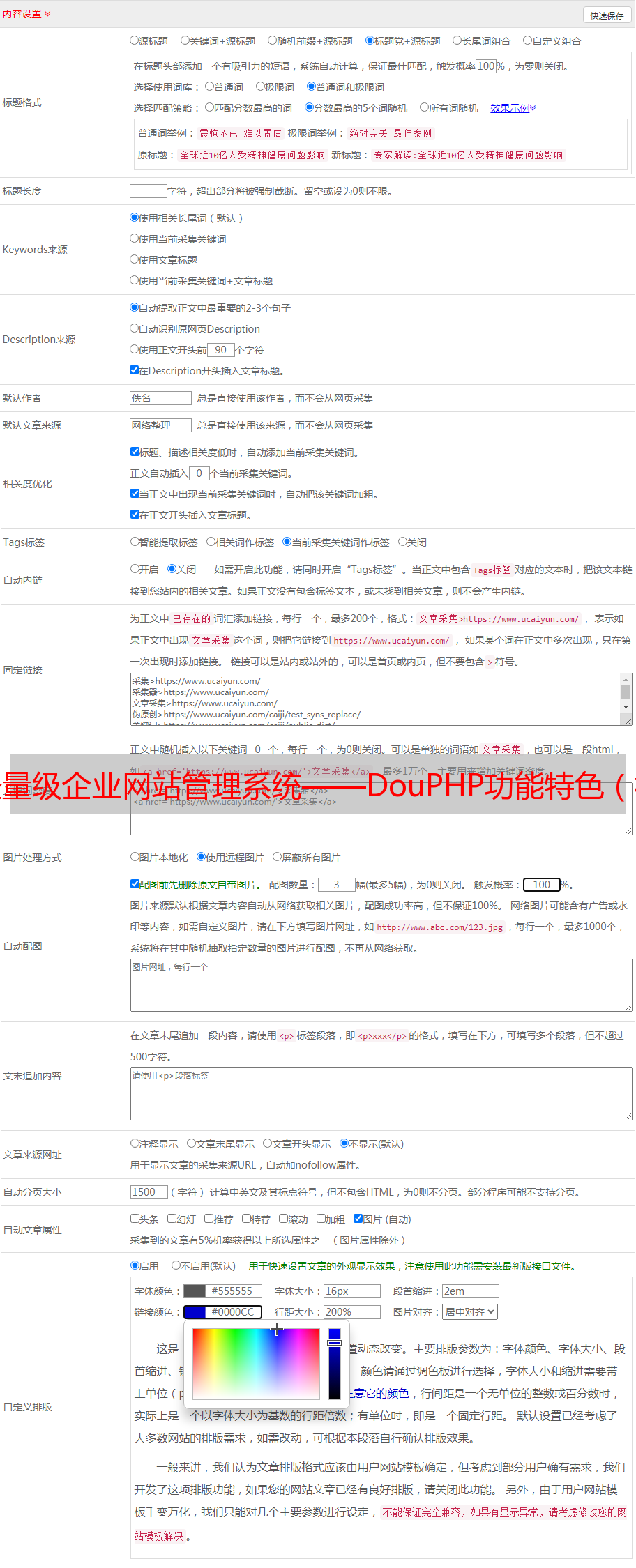Toggle 配图前先删除原文自带图片 checkbox
The image size is (636, 1568).
click(x=135, y=884)
